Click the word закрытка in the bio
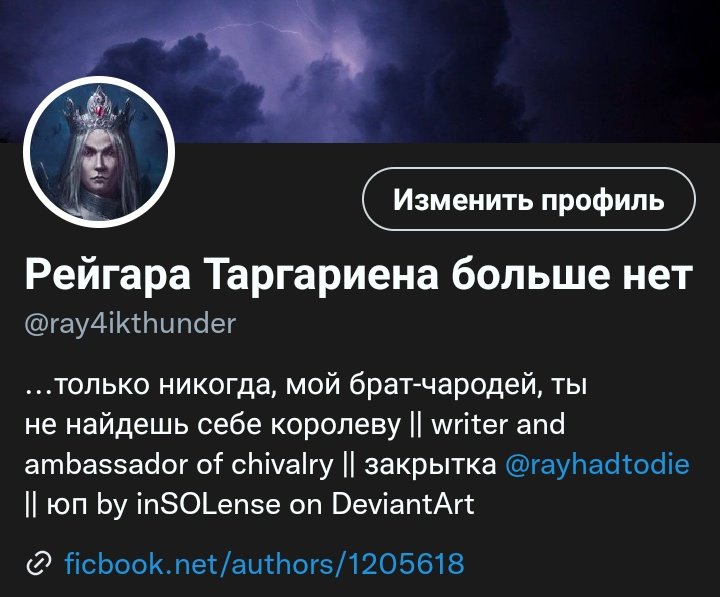 click(x=430, y=465)
